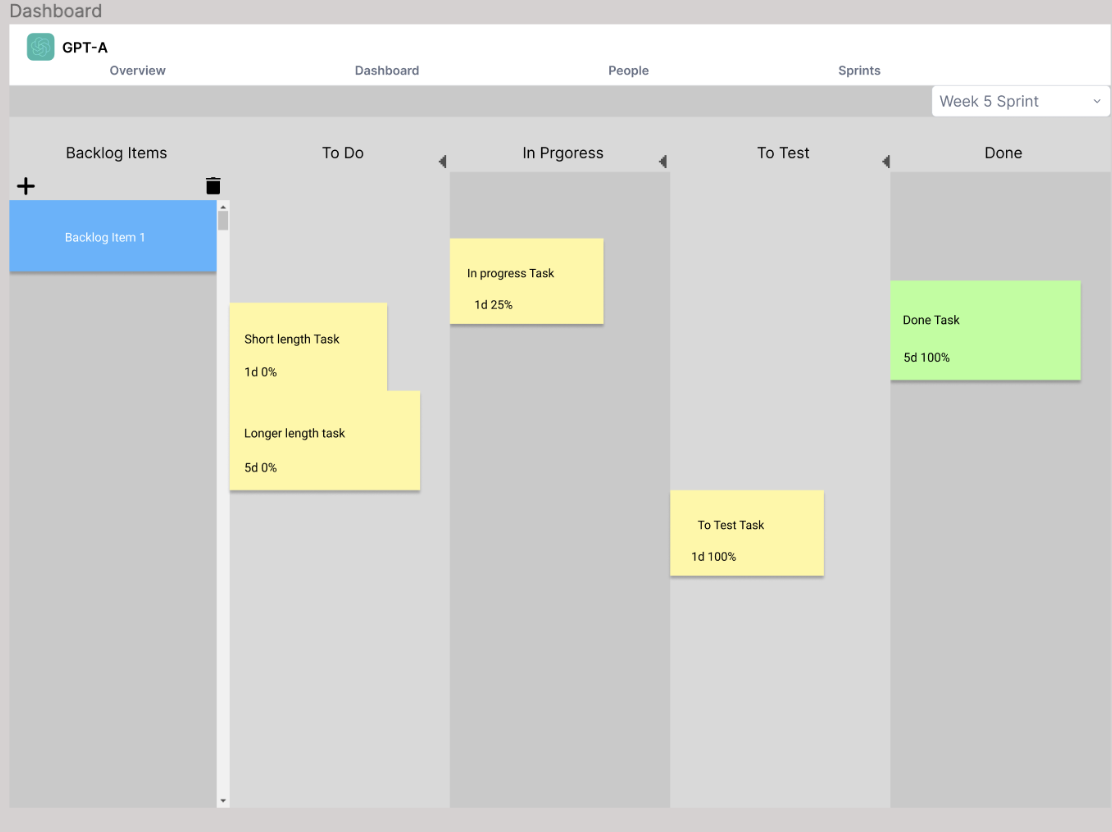This screenshot has height=832, width=1112.
Task: Collapse the In Prgoress column with its arrow
Action: [663, 161]
